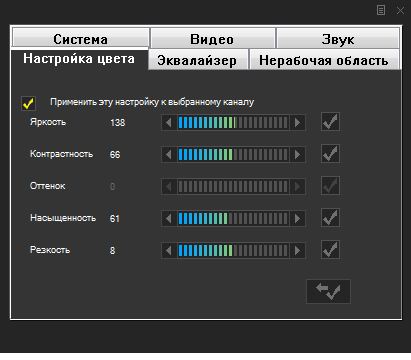This screenshot has width=411, height=360.
Task: Click the Оттенок label
Action: coord(48,186)
